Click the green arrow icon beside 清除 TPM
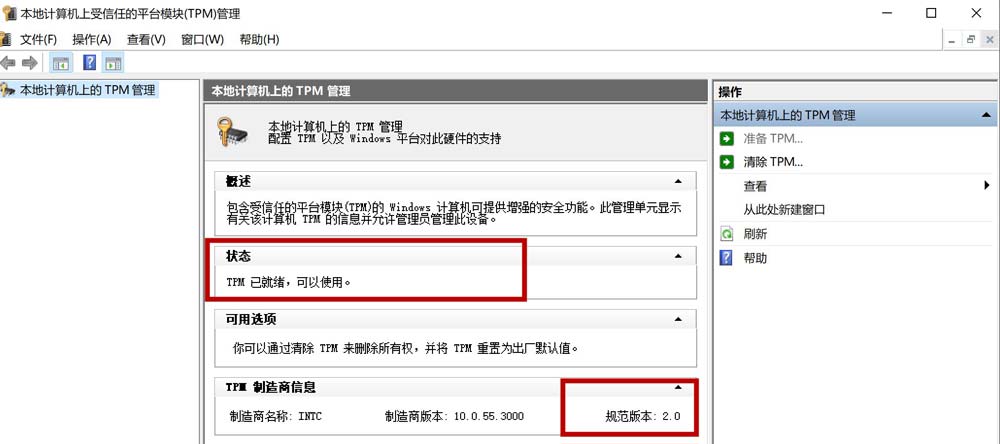 [x=726, y=162]
